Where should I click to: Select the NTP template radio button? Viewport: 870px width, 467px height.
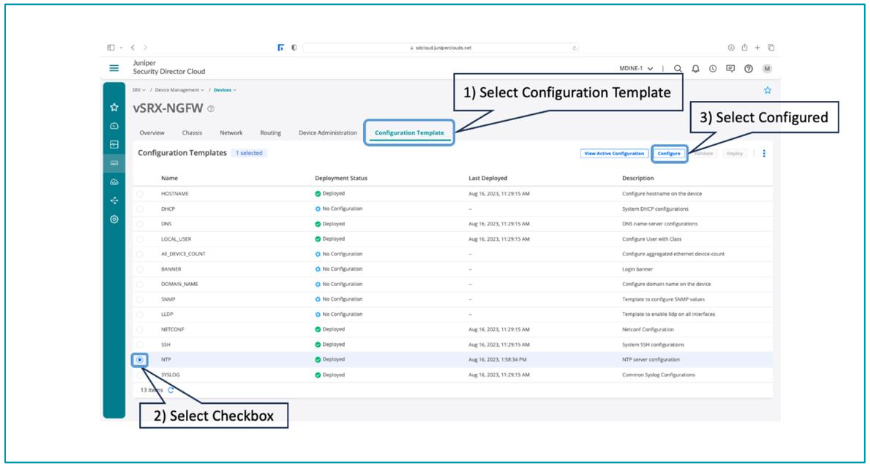click(140, 359)
